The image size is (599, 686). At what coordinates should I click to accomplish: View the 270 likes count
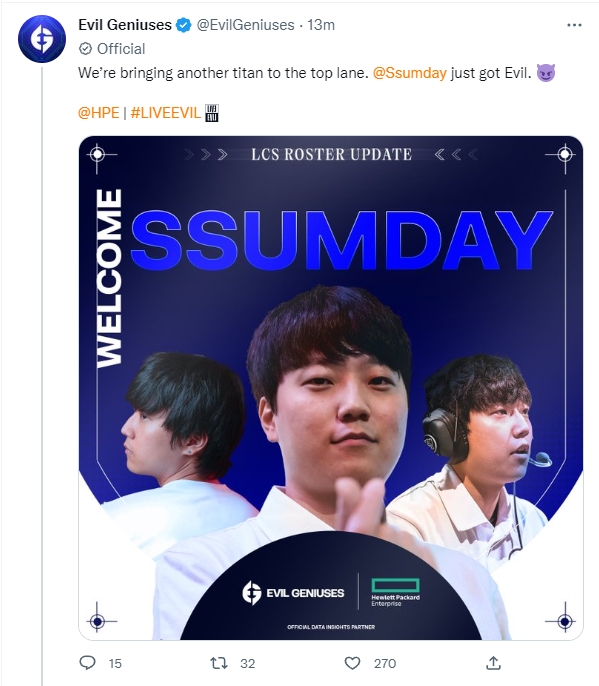coord(385,664)
